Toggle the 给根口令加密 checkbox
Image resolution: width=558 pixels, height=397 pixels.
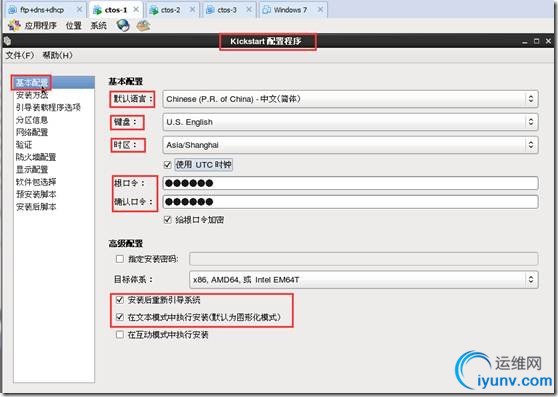(167, 220)
